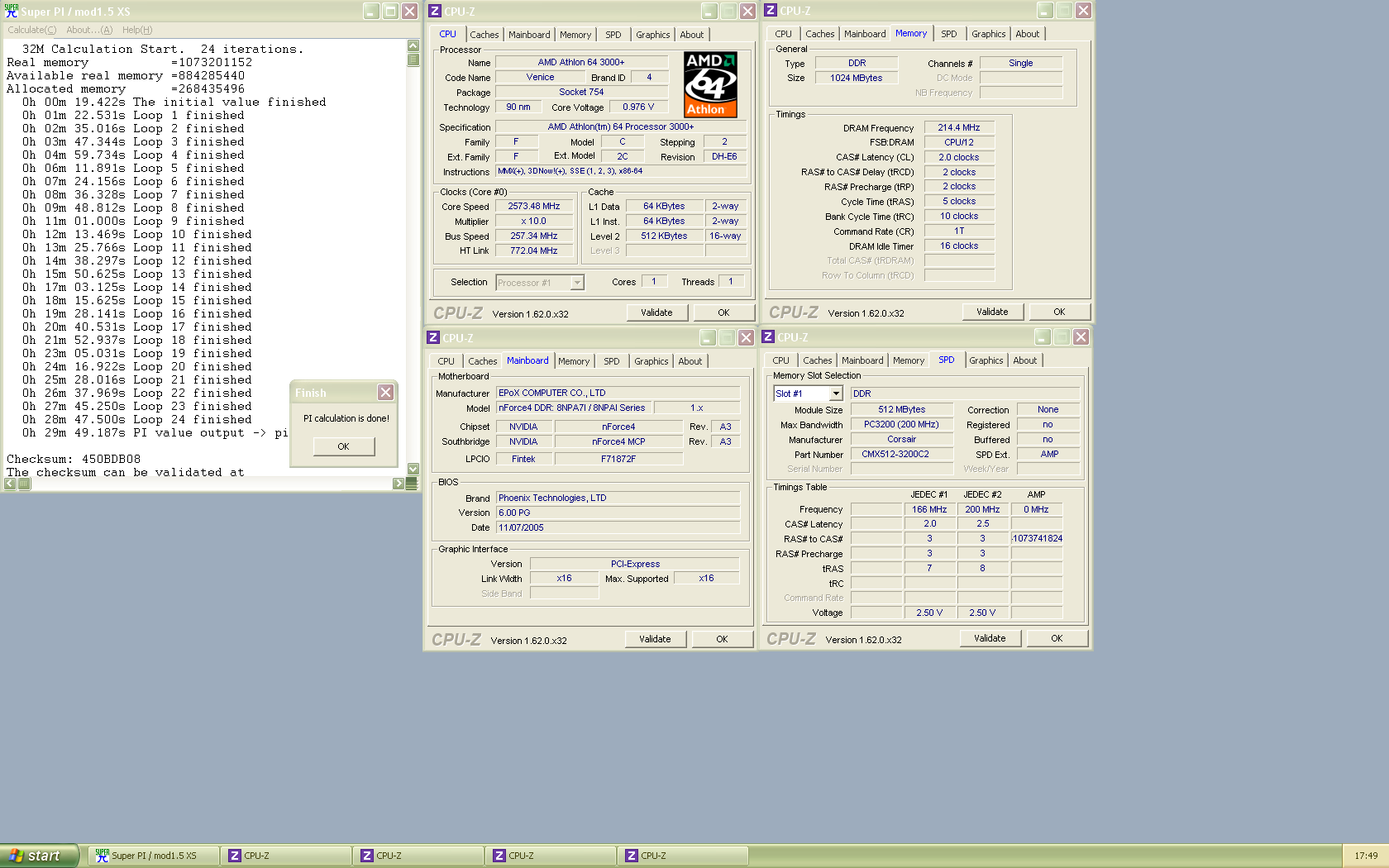Click OK in CPU tab window
The image size is (1389, 868).
[723, 312]
